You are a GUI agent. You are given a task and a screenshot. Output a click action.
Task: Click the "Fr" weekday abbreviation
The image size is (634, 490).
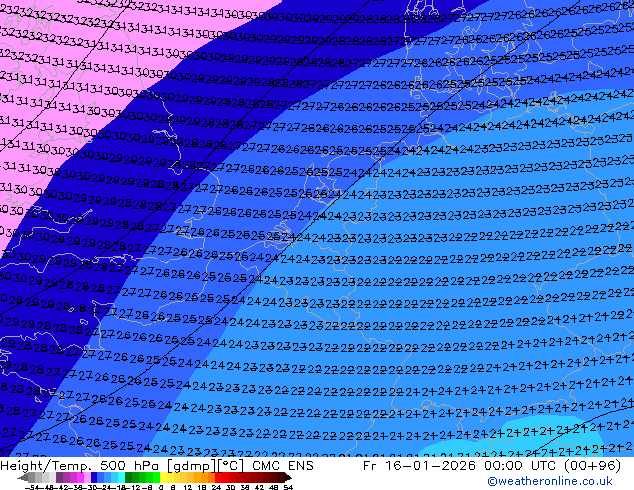tap(370, 466)
